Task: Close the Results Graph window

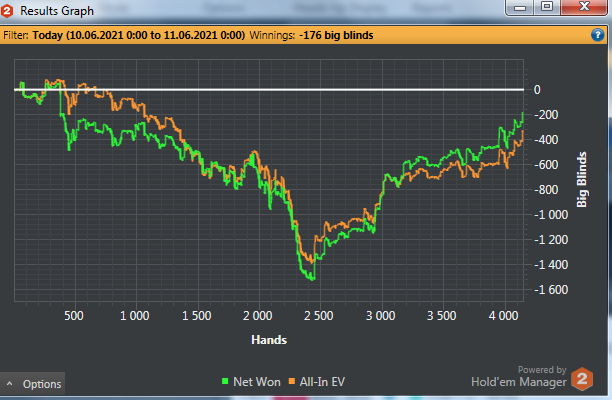Action: click(584, 7)
